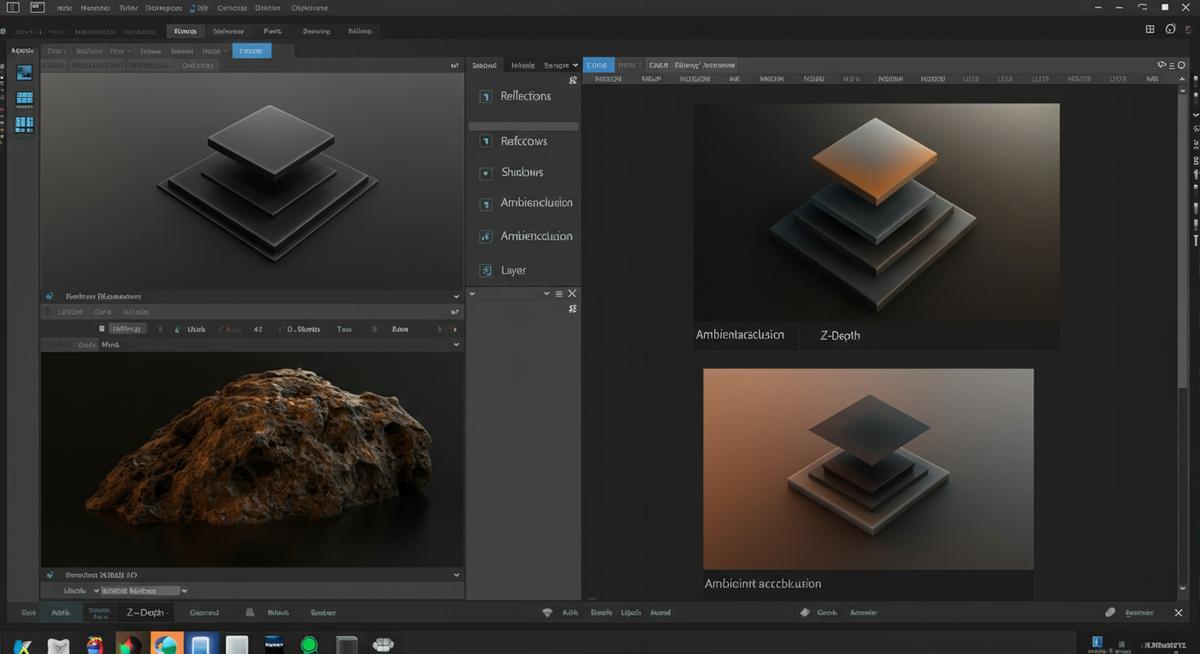Image resolution: width=1200 pixels, height=654 pixels.
Task: Click the icon beside the Layer entry
Action: [x=486, y=271]
